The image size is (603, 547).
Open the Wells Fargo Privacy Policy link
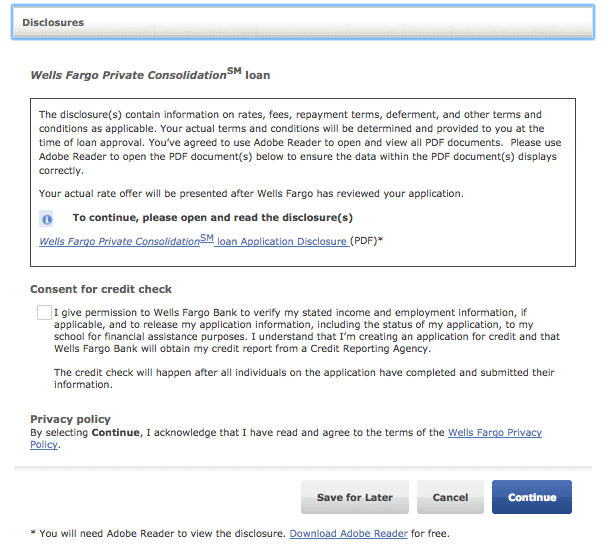point(494,433)
